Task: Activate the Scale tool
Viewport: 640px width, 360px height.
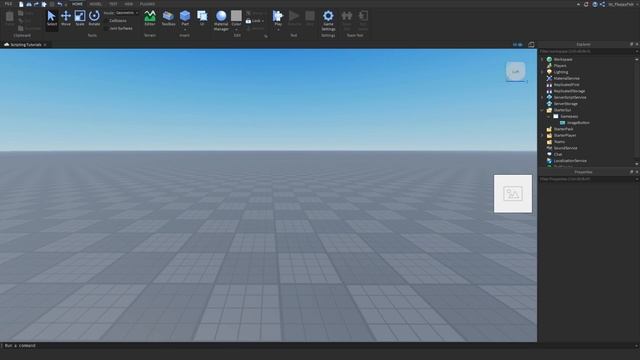Action: [80, 18]
